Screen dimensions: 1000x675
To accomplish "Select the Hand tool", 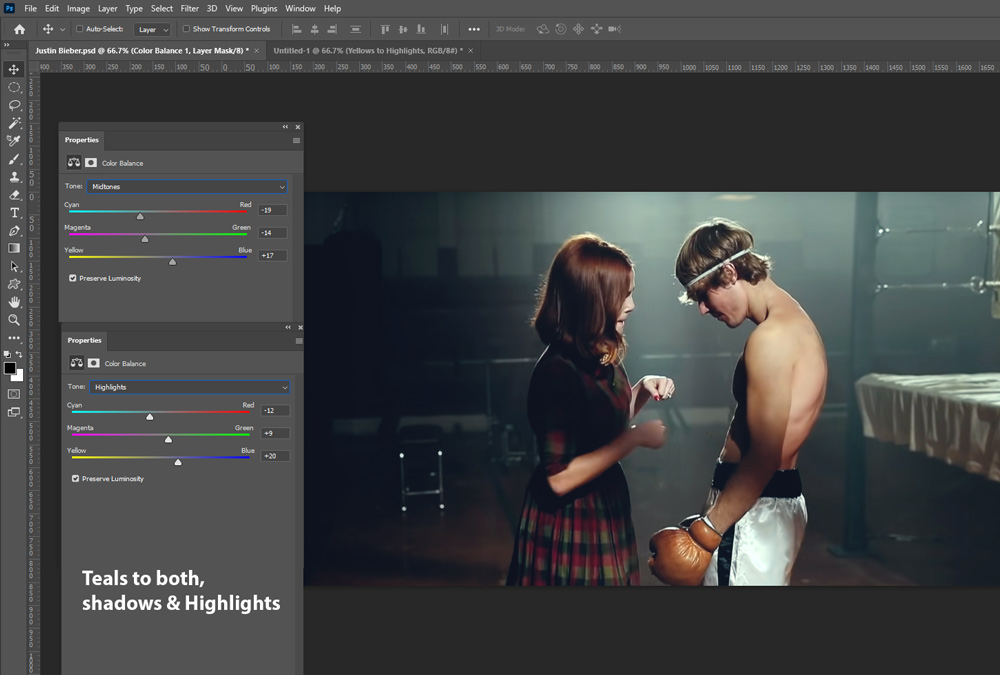I will coord(14,302).
